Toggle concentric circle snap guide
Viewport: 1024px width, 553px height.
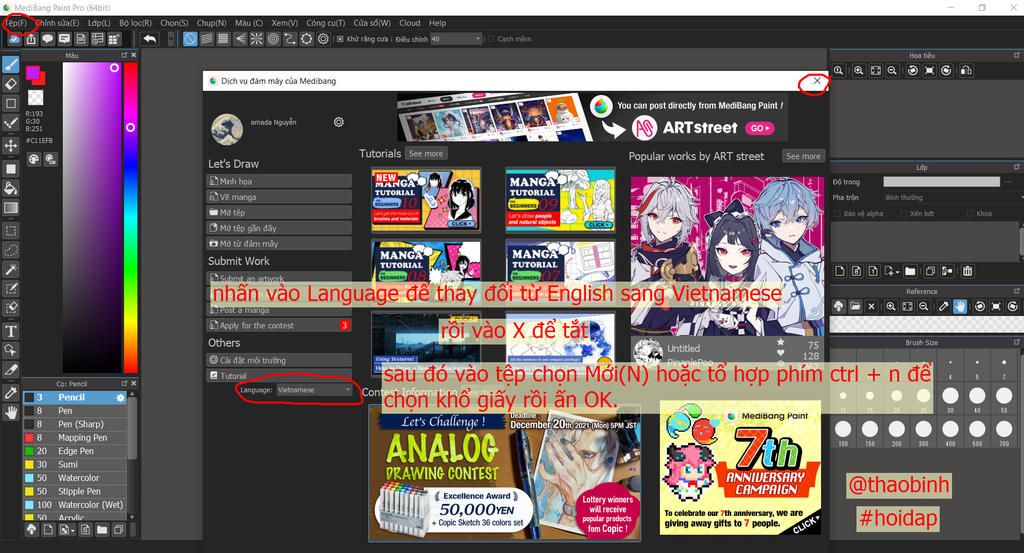tap(273, 39)
